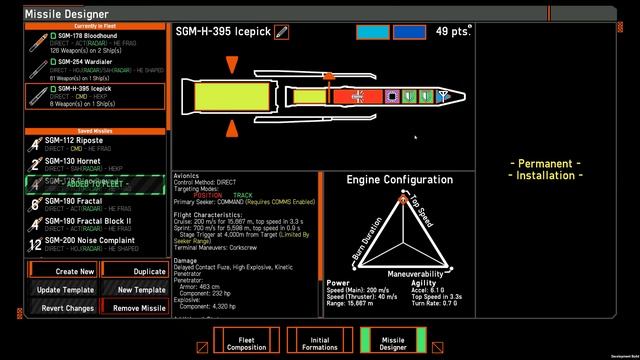Click the green document icon beside SGM-H-395 Icepick
Screen dimensions: 640x360
coord(53,89)
